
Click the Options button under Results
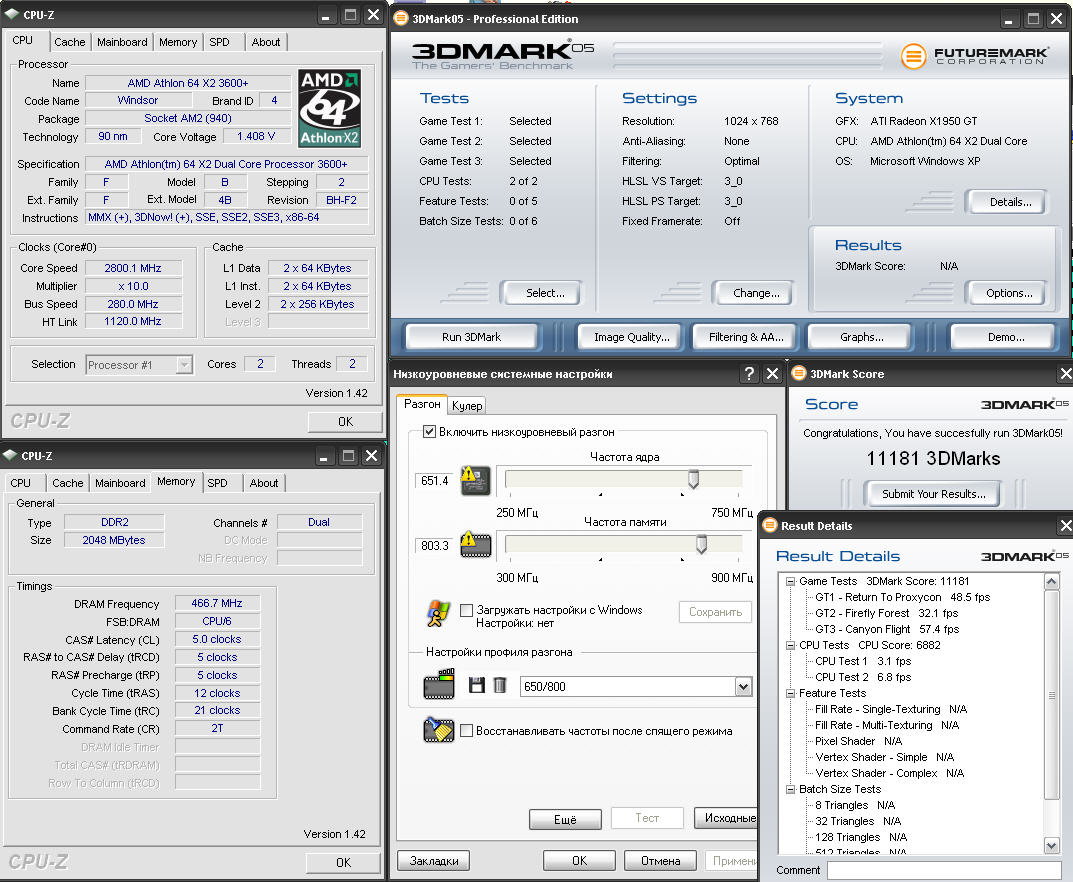click(1009, 293)
